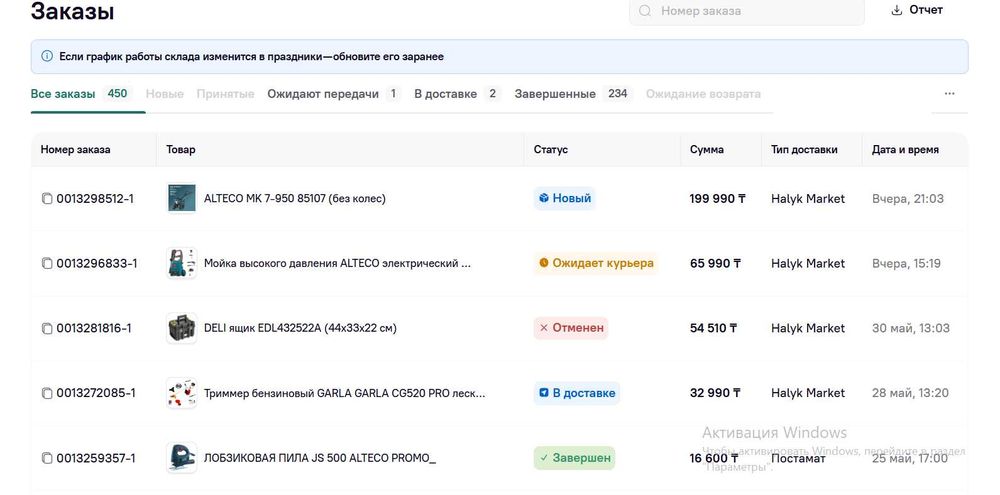This screenshot has width=1000, height=495.
Task: Copy order number 0013259357-1 icon
Action: [x=47, y=458]
